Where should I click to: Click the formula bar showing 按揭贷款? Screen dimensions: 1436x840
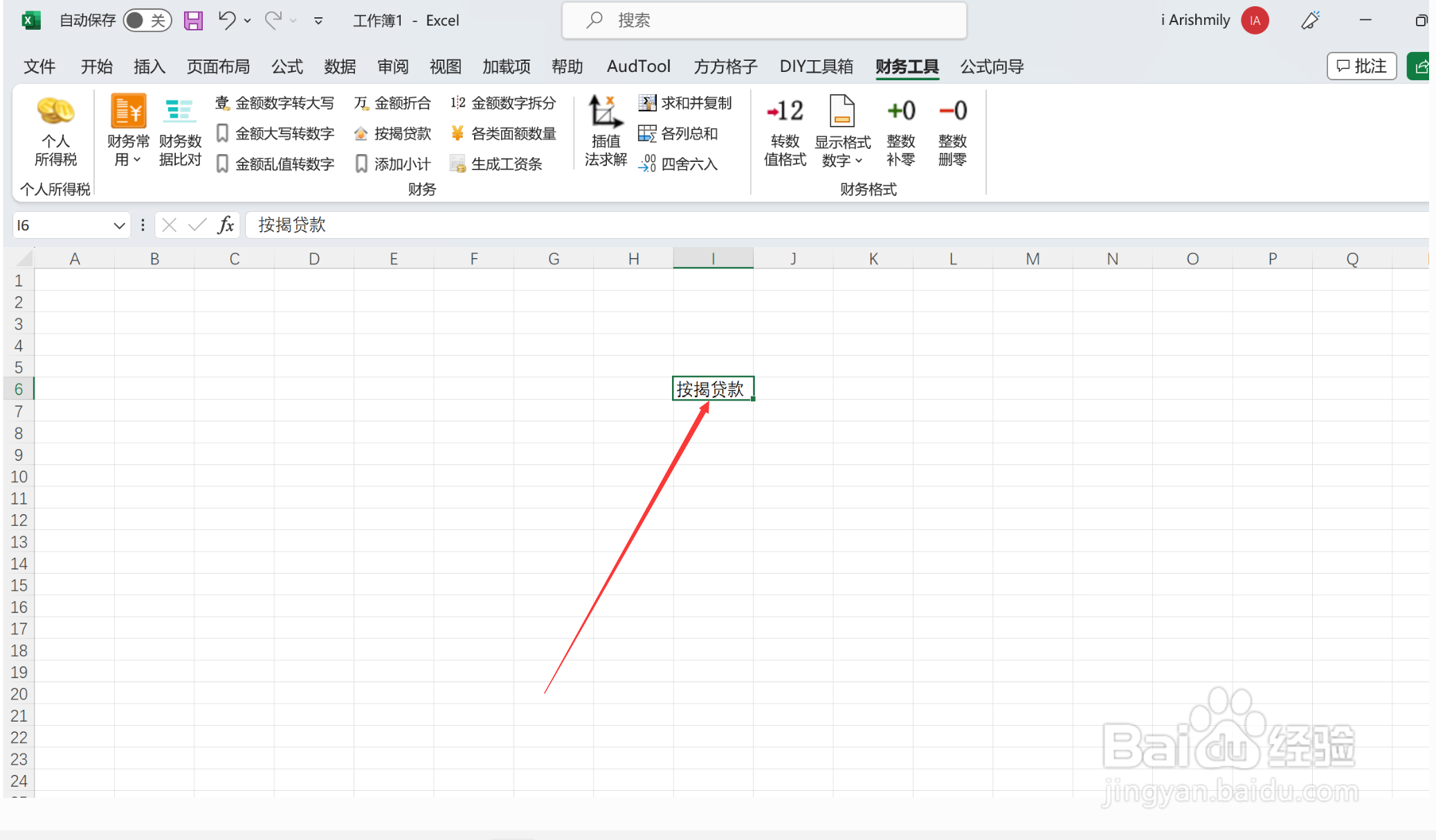click(x=837, y=225)
